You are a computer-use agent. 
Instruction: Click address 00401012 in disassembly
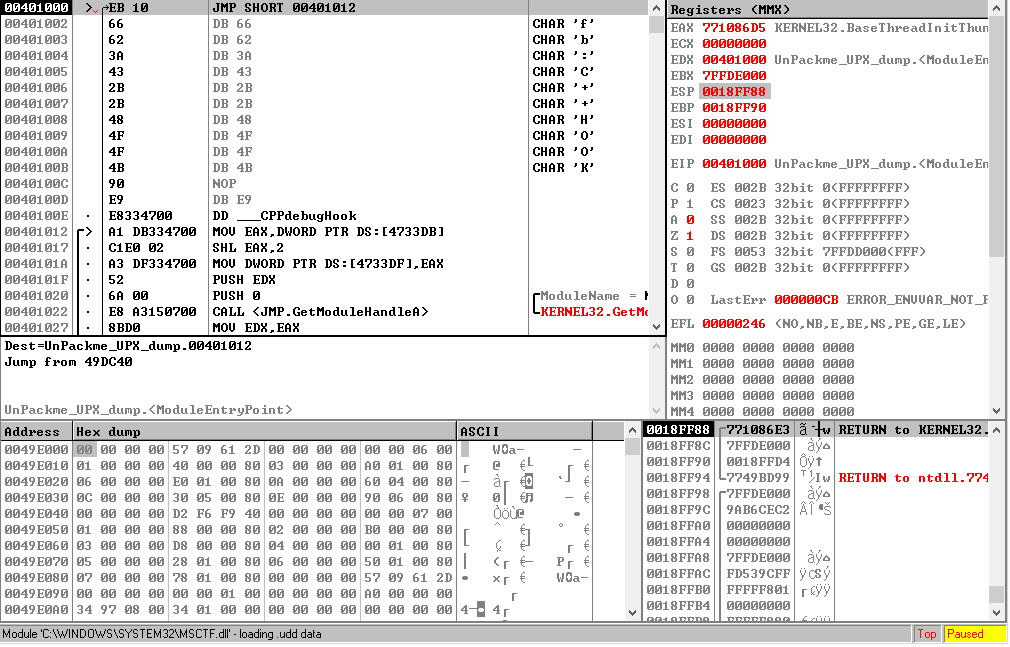[x=36, y=232]
